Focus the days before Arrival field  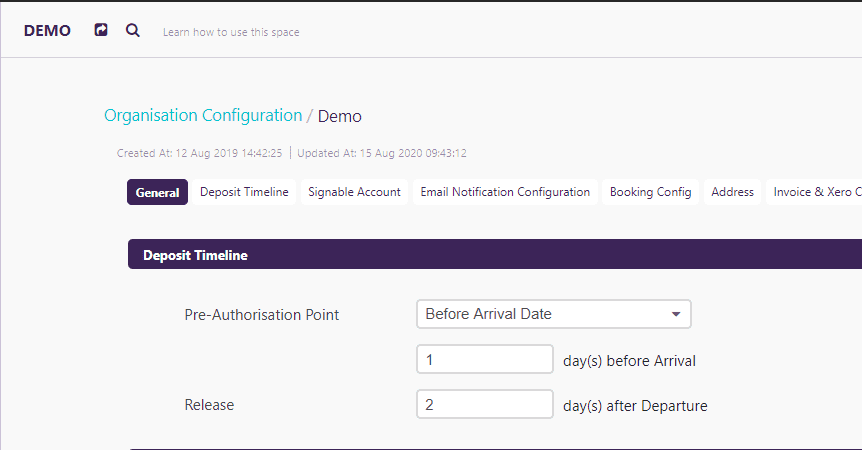[x=485, y=359]
